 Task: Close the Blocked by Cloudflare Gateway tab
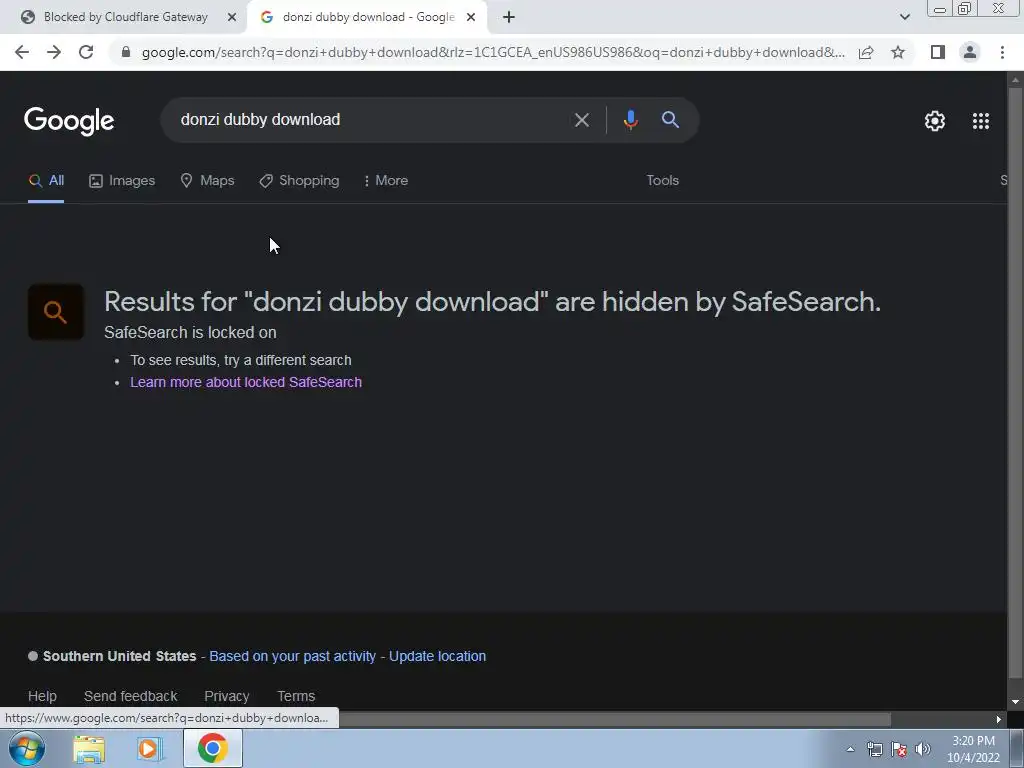coord(231,18)
